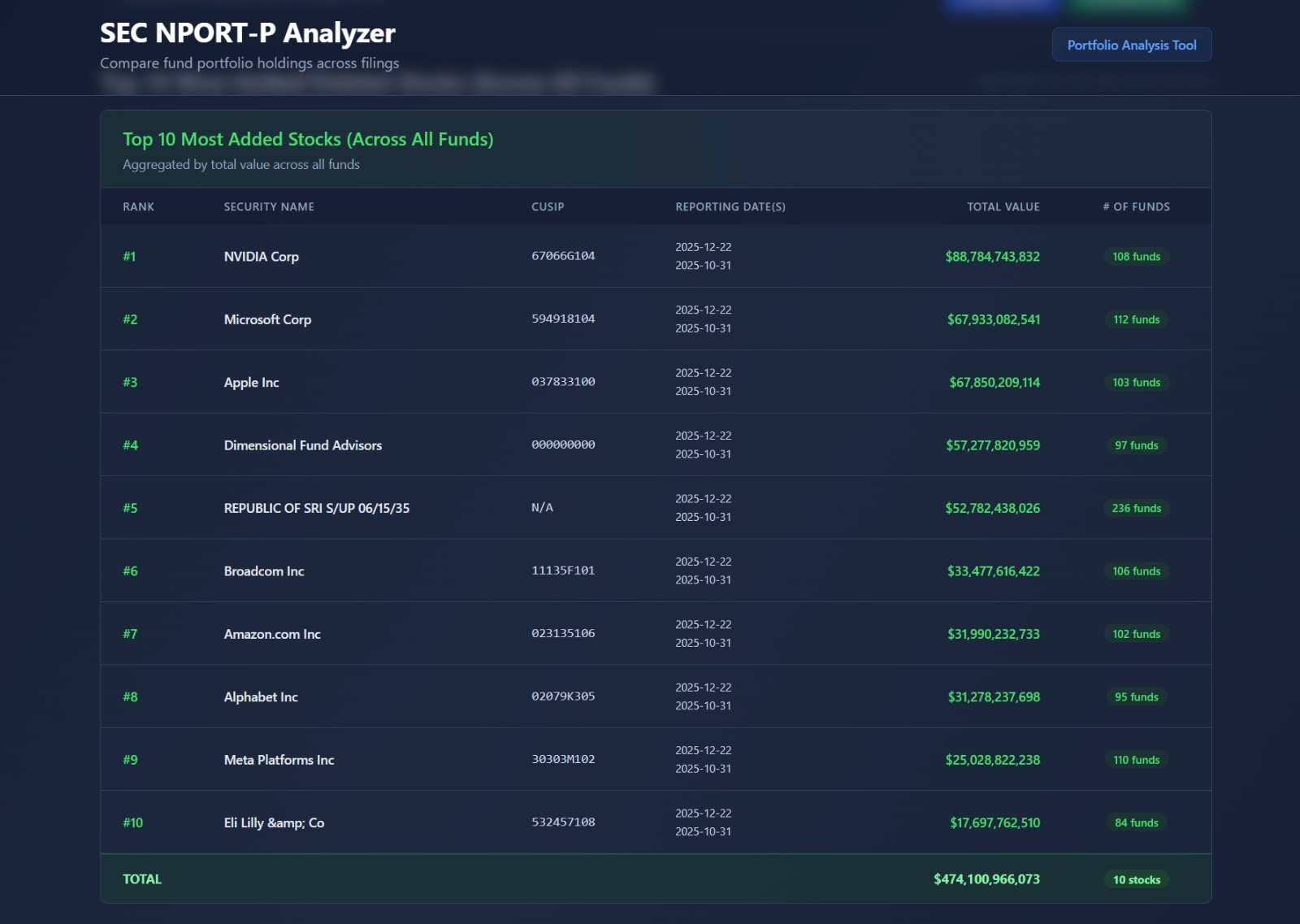The height and width of the screenshot is (924, 1300).
Task: Click the Amazon.com Inc security name
Action: click(x=272, y=634)
